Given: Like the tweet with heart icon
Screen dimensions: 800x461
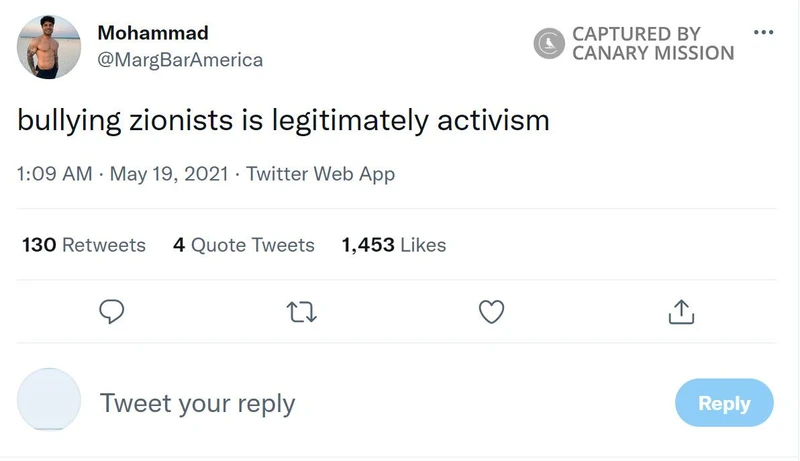Looking at the screenshot, I should click(x=491, y=313).
